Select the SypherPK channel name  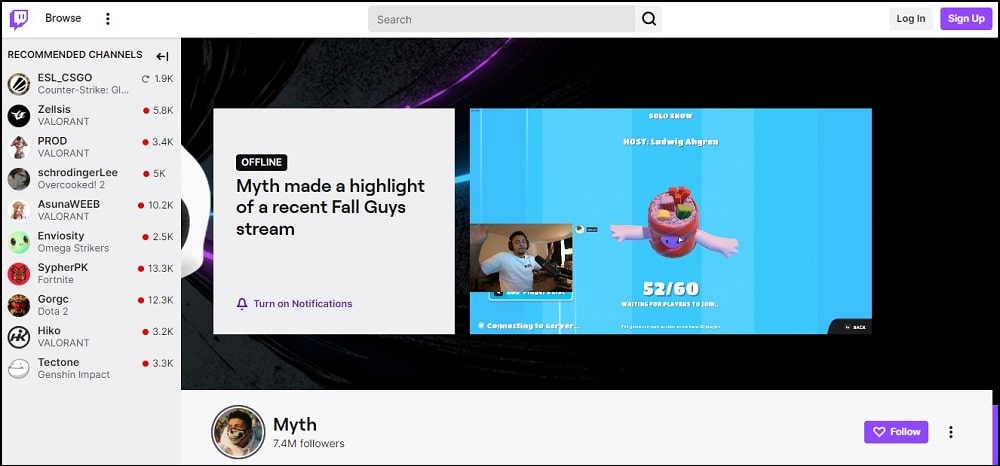point(62,268)
